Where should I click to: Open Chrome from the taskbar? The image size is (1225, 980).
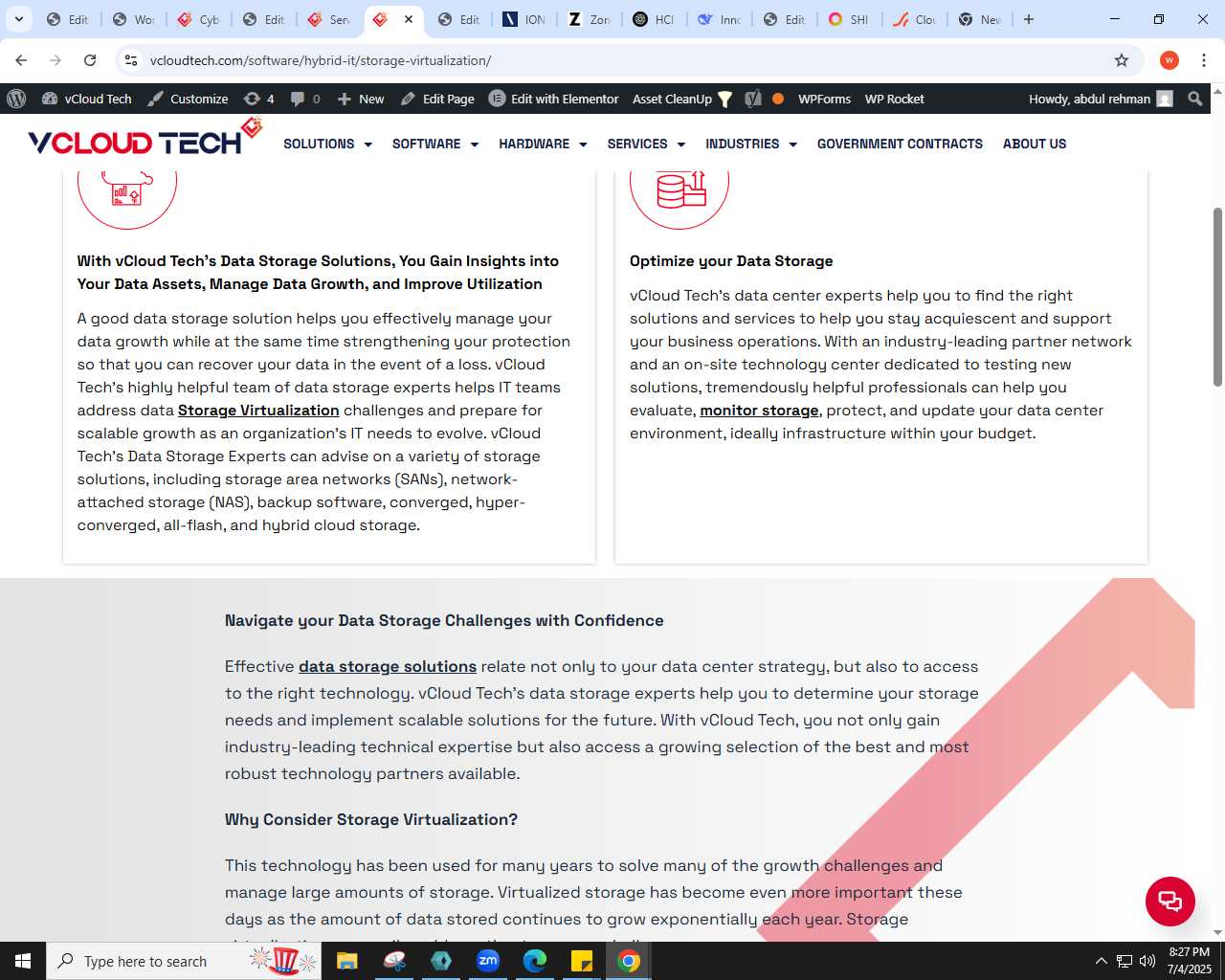point(629,961)
